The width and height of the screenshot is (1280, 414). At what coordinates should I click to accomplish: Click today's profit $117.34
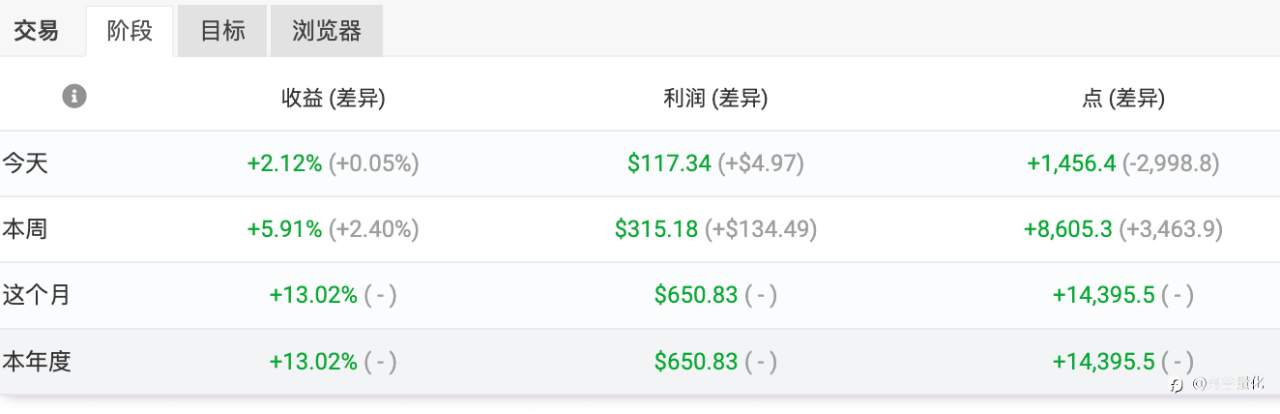(669, 163)
